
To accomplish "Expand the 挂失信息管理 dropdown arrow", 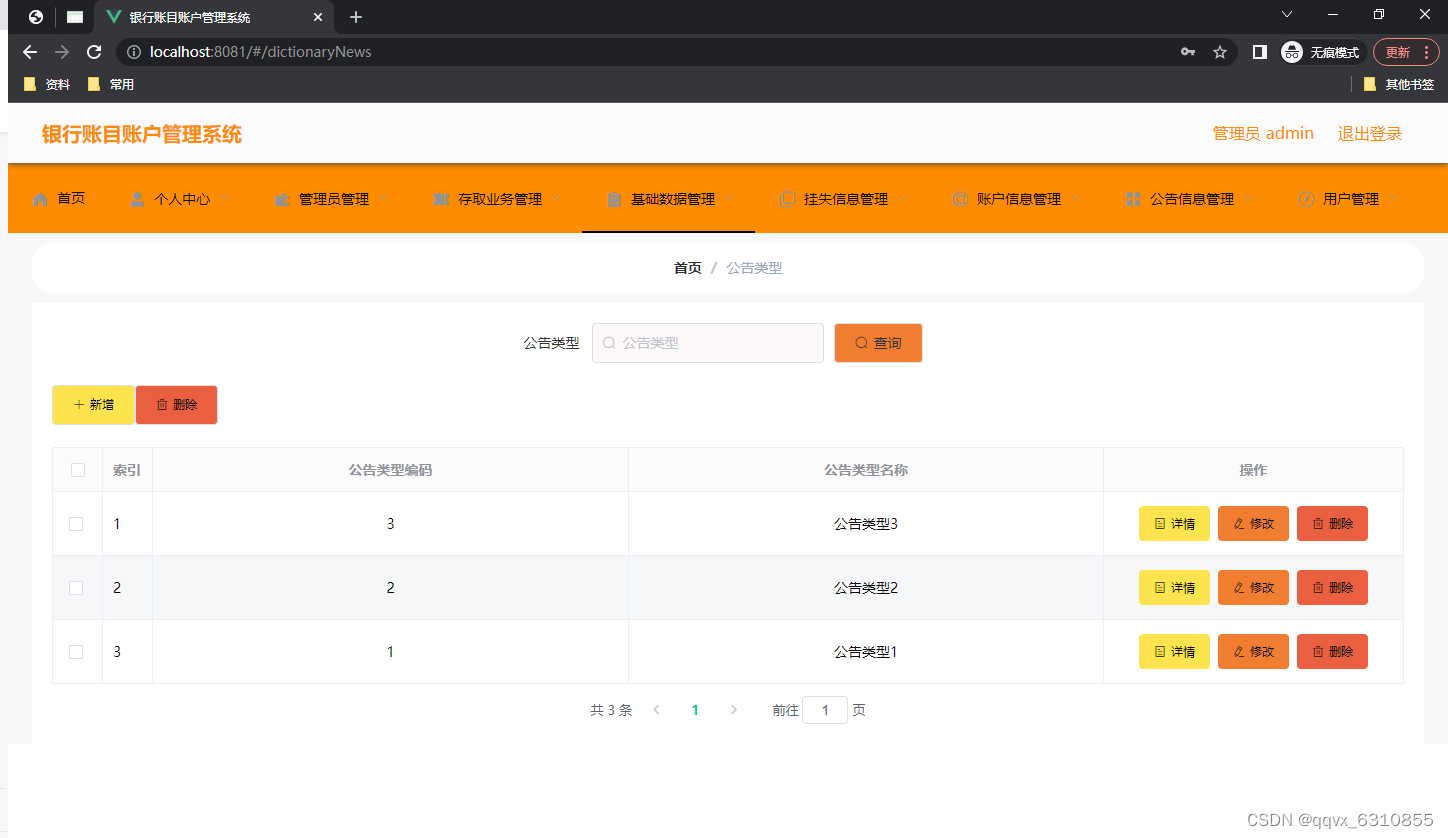I will point(902,198).
